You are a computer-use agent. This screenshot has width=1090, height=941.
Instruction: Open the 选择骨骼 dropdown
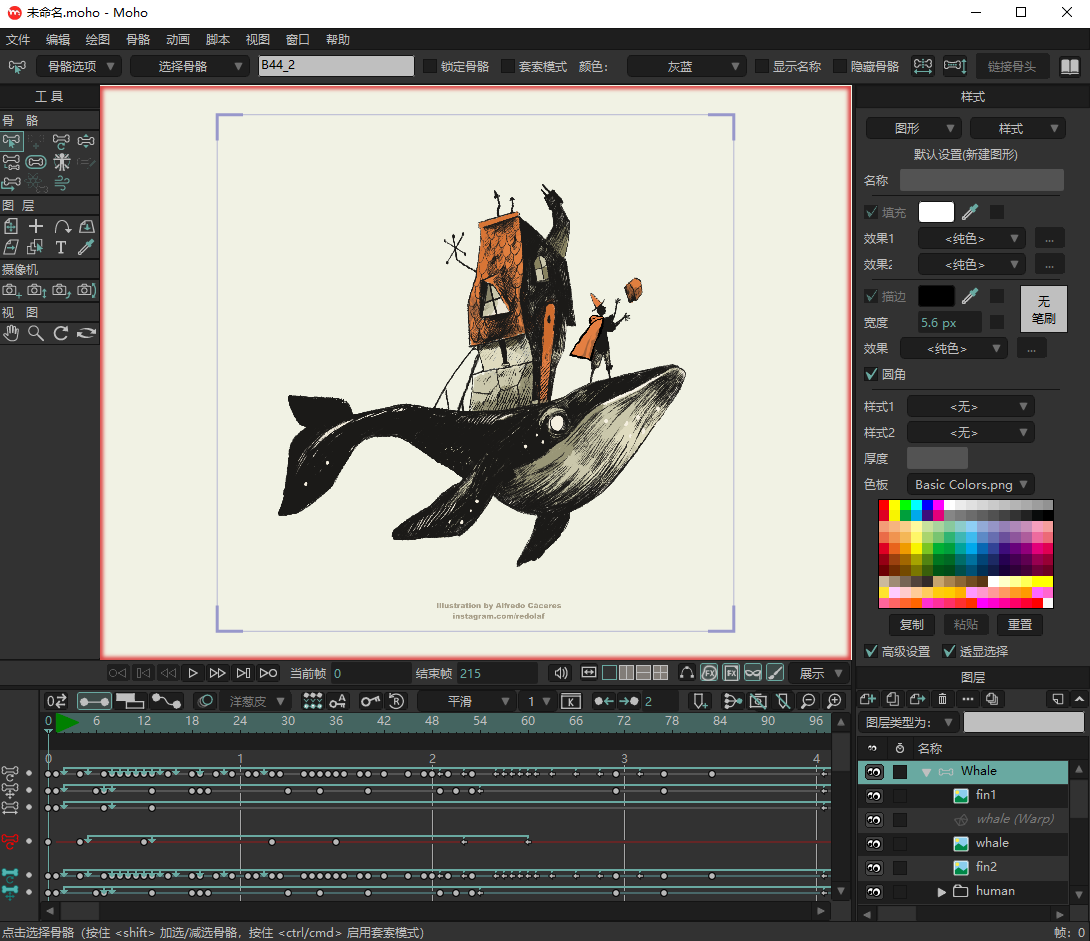190,66
